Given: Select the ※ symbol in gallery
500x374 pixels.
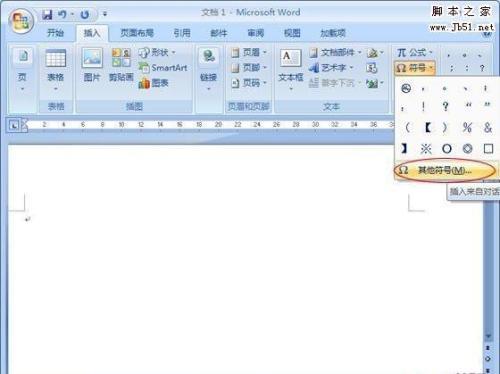Looking at the screenshot, I should [x=426, y=148].
